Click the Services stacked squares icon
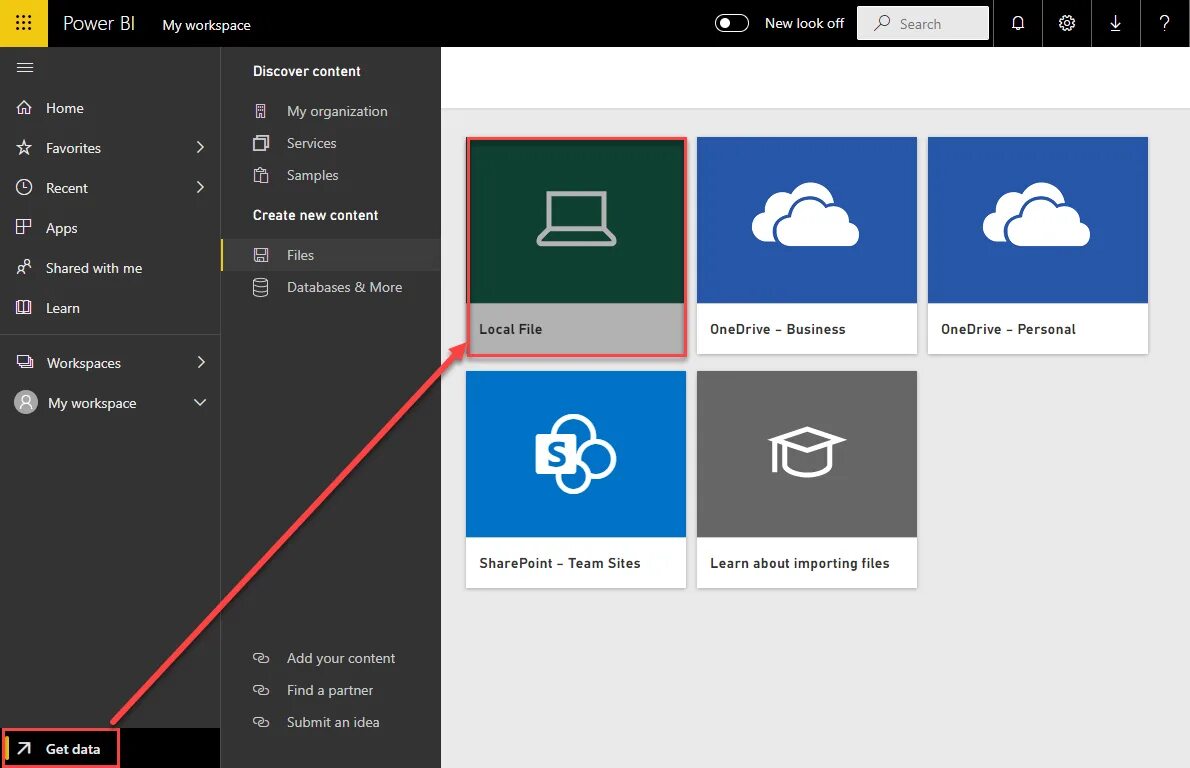1190x768 pixels. coord(261,143)
